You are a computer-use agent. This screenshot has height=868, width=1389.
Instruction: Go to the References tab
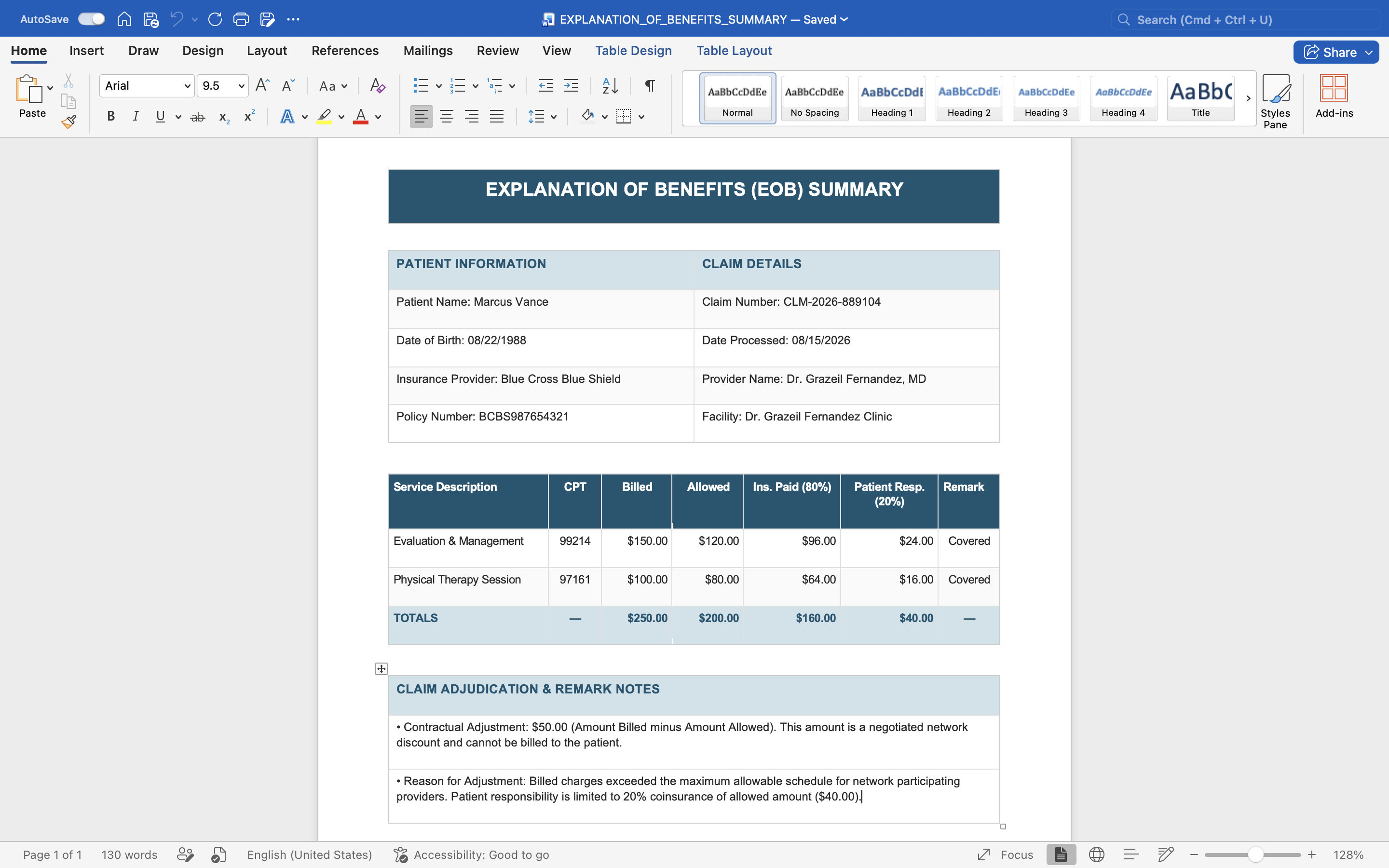[345, 51]
